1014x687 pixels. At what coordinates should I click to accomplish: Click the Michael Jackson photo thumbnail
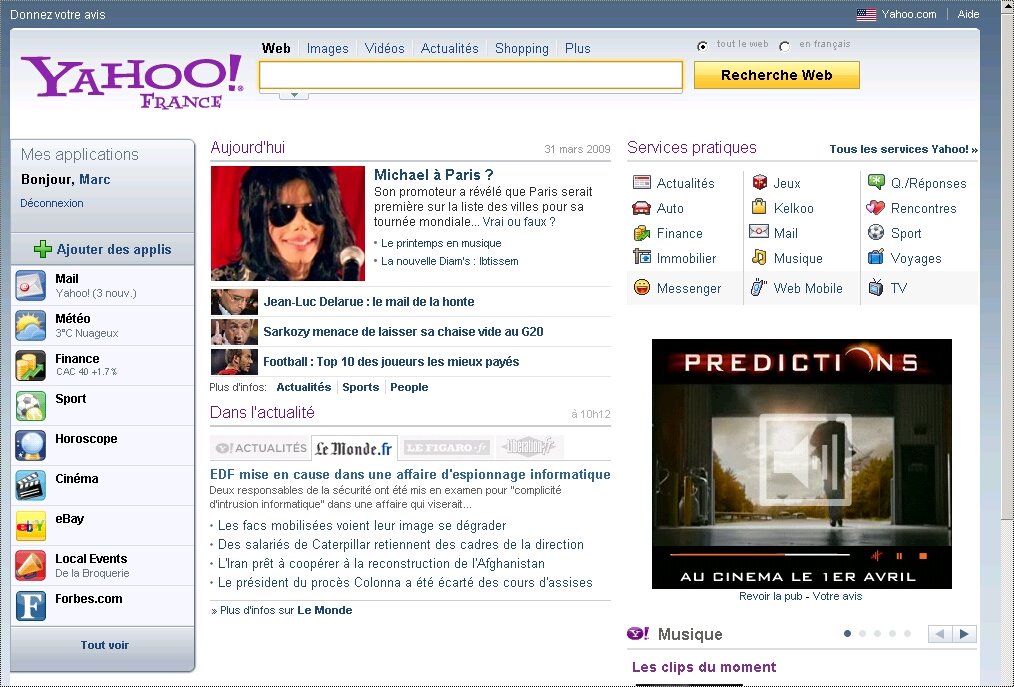[x=288, y=223]
